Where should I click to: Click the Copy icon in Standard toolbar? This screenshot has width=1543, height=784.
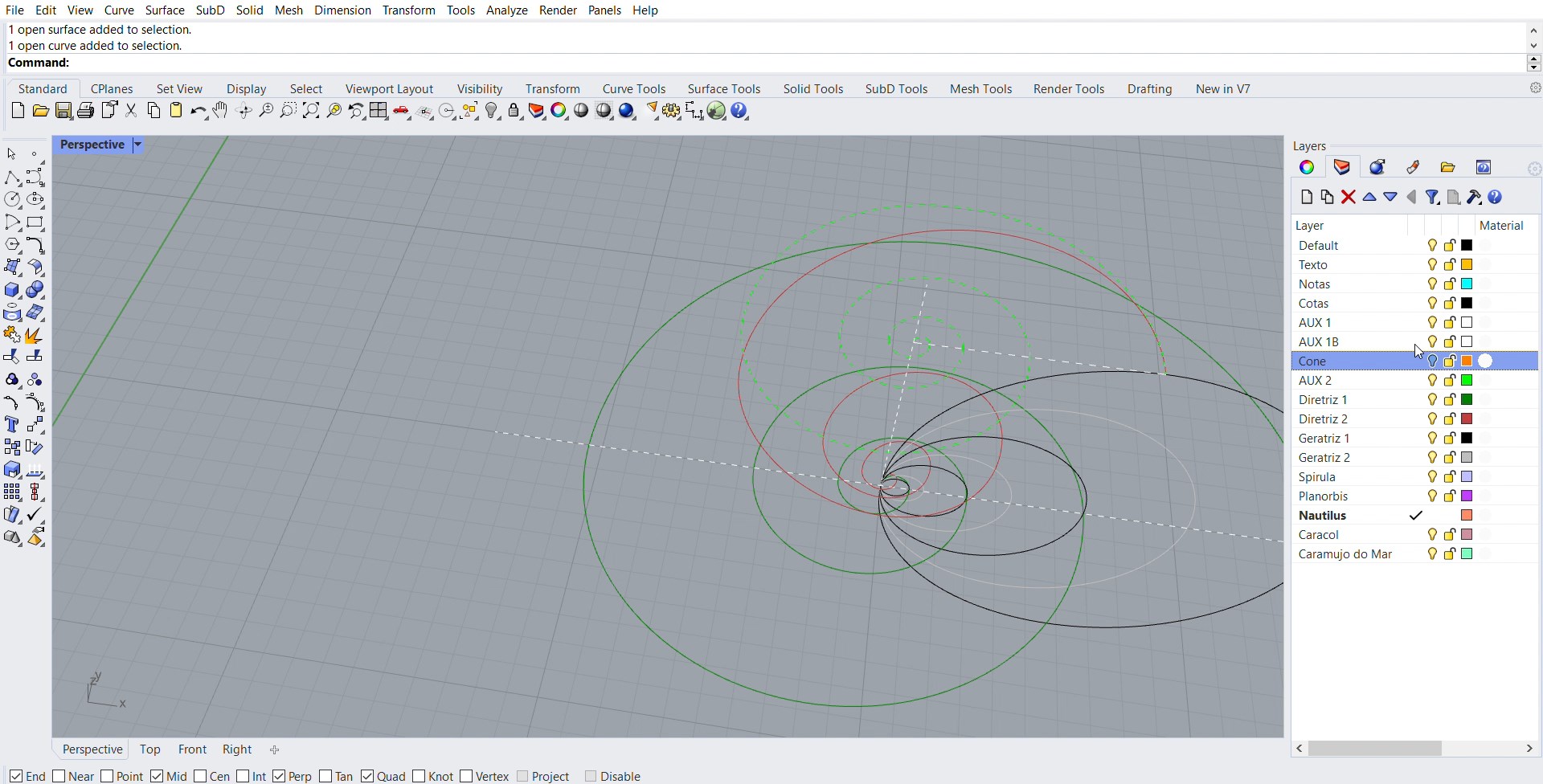[x=154, y=111]
